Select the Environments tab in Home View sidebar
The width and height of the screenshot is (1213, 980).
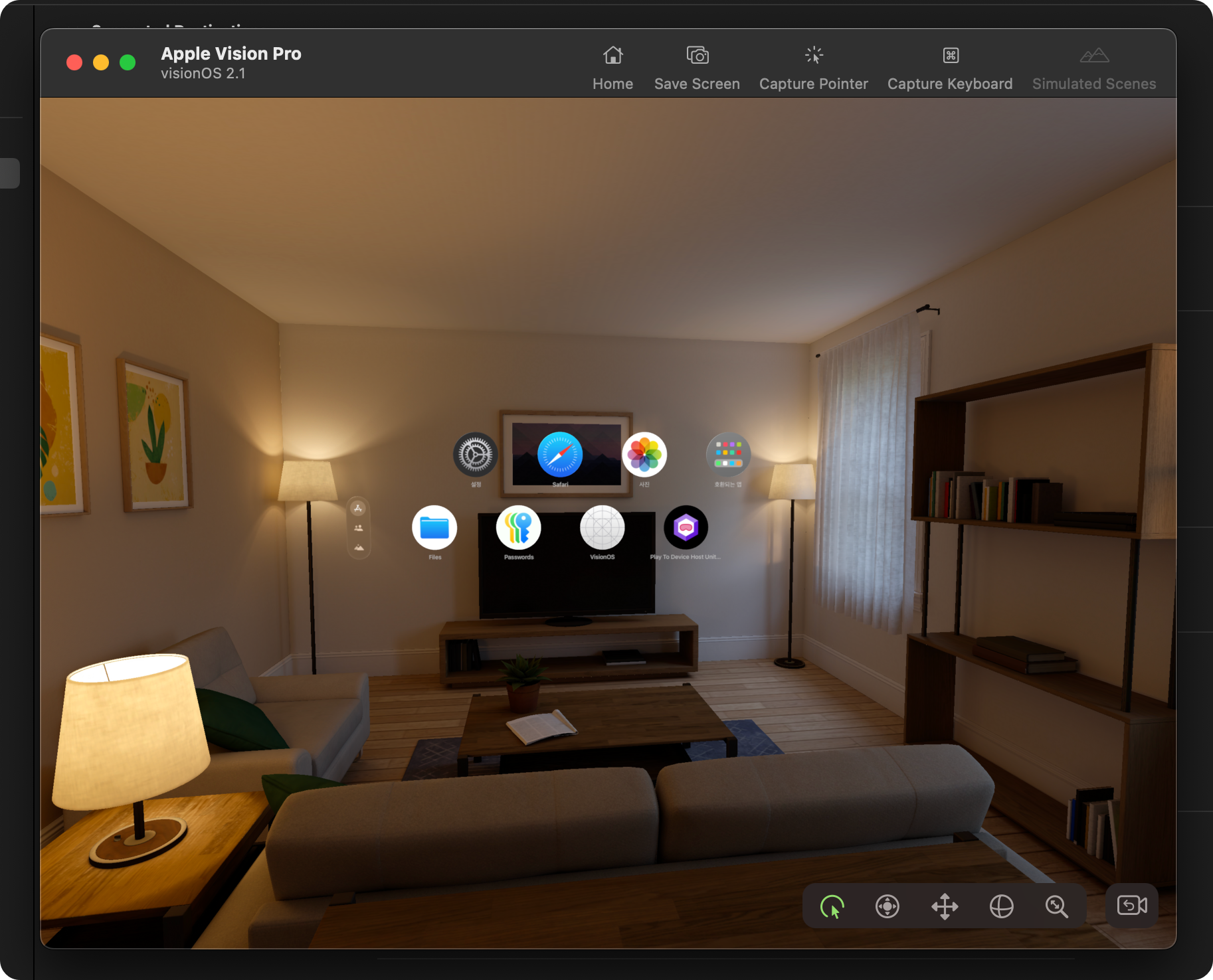[x=359, y=548]
